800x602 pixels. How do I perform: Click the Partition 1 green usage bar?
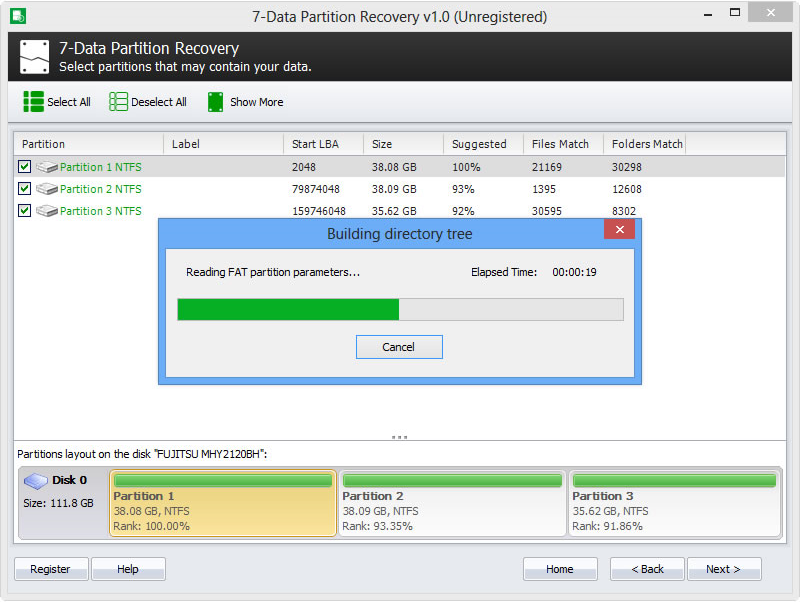[x=223, y=481]
